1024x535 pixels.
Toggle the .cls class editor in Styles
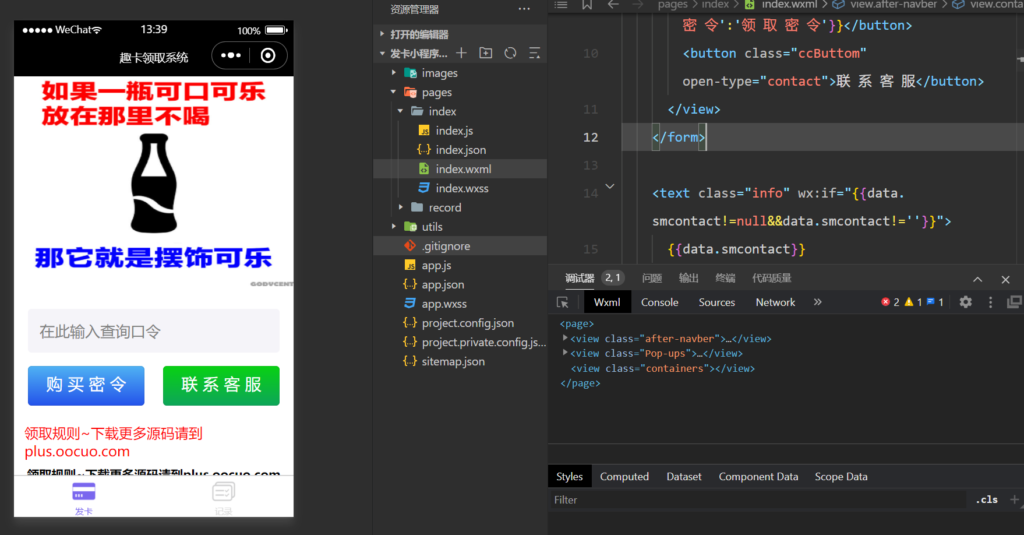coord(986,500)
